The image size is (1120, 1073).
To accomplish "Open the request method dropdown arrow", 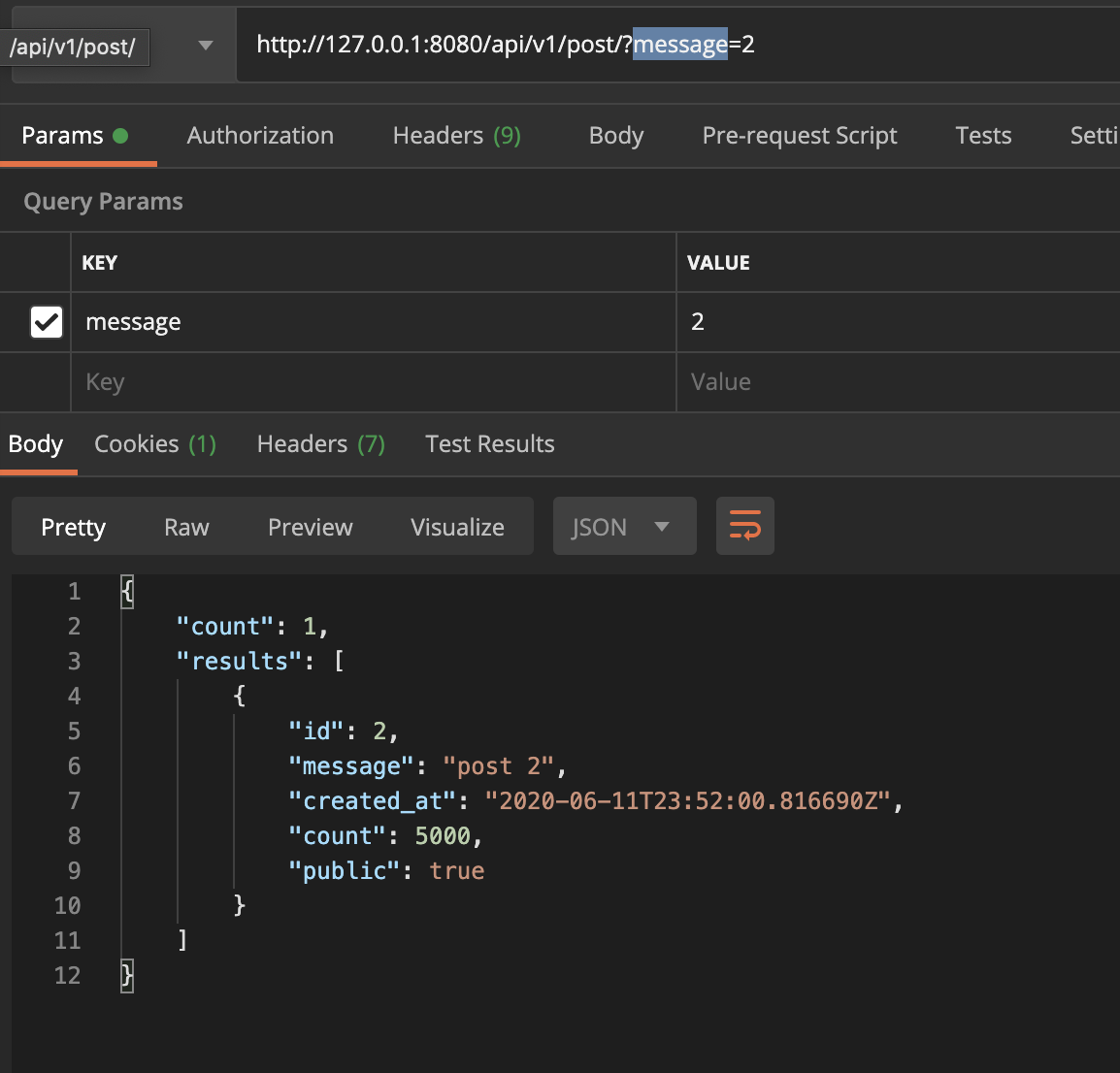I will coord(206,46).
